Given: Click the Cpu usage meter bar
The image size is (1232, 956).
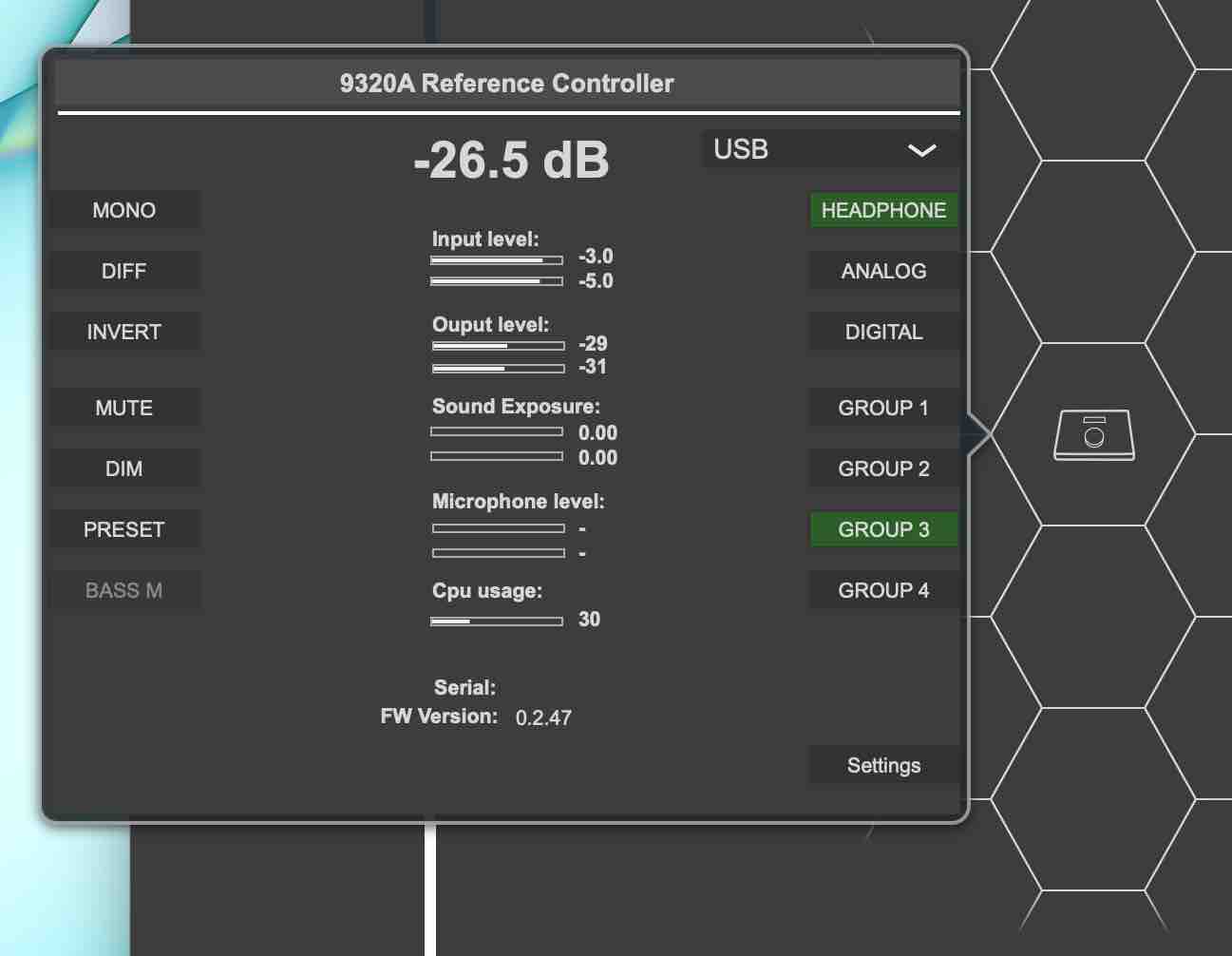Looking at the screenshot, I should tap(497, 621).
